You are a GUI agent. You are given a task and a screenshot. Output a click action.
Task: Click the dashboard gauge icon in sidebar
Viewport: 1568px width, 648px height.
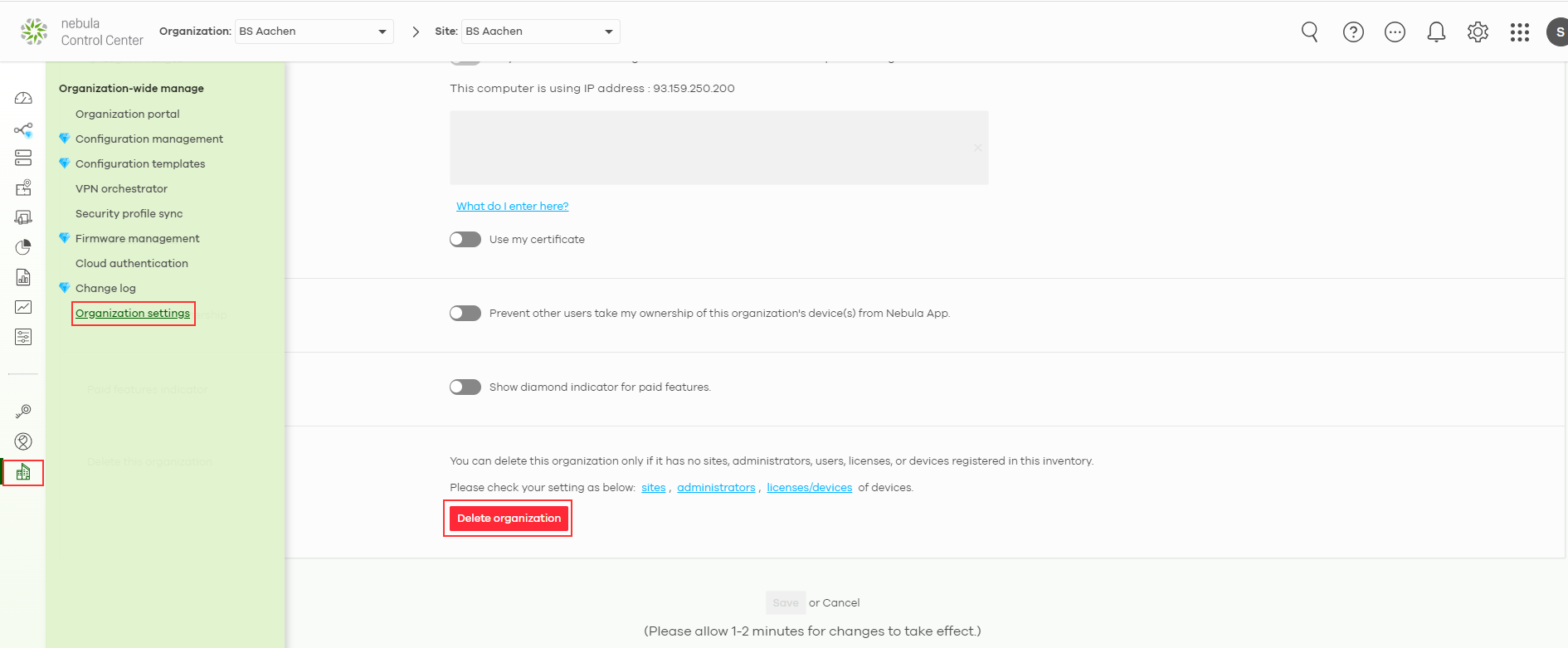pos(23,99)
